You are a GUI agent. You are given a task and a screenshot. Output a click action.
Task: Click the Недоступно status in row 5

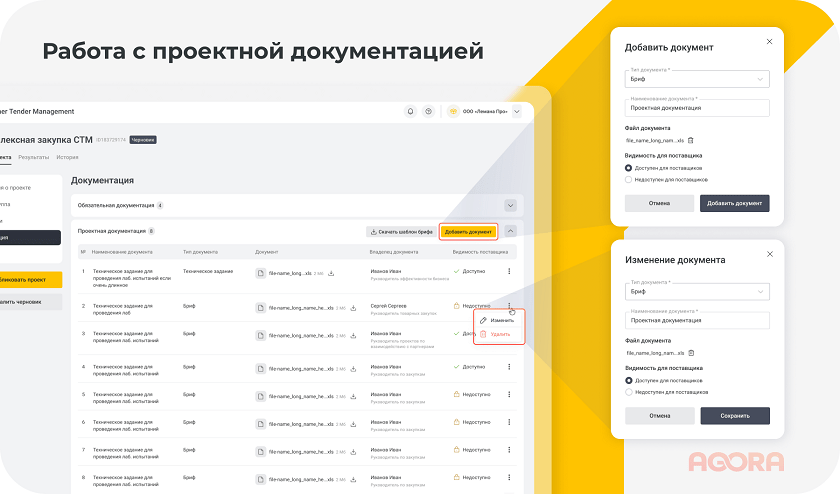[x=472, y=394]
